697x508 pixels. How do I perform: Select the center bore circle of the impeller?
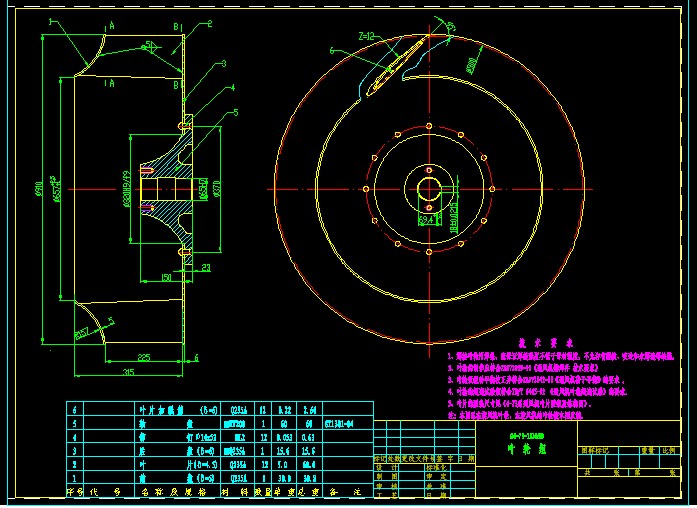[x=430, y=189]
